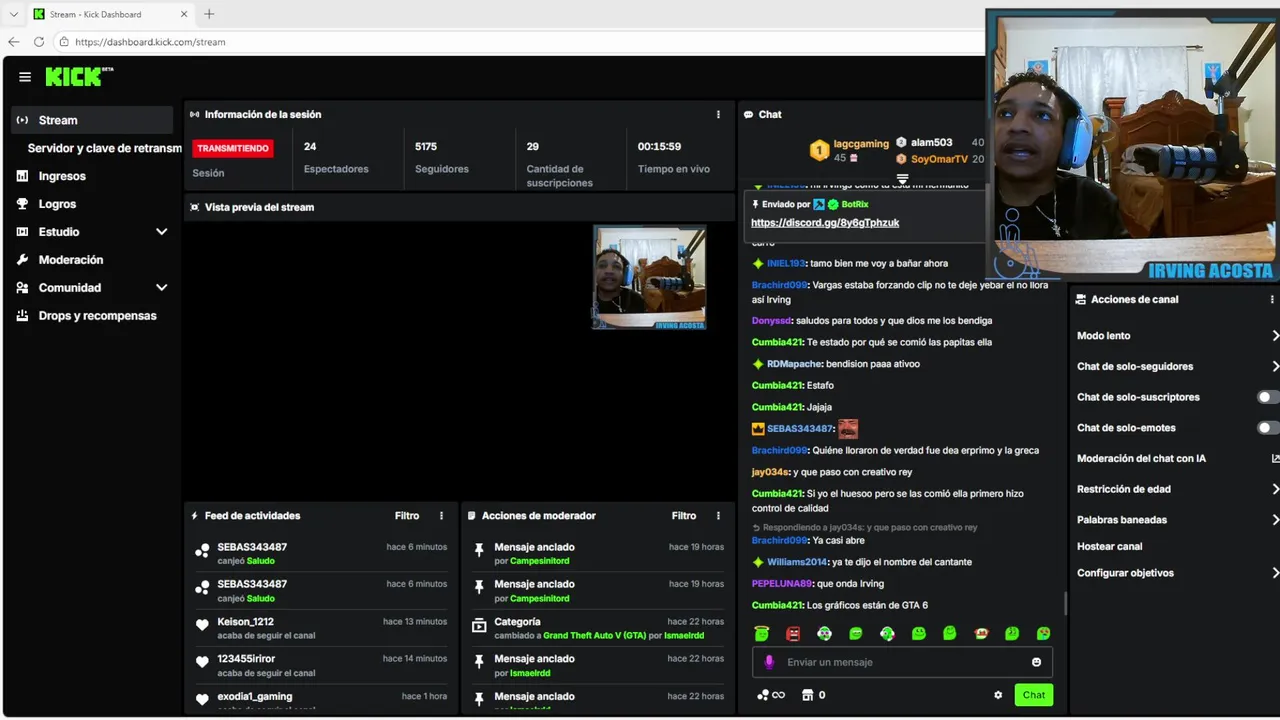Screen dimensions: 1280x720
Task: Open Configurar objetivos settings
Action: pyautogui.click(x=1176, y=574)
